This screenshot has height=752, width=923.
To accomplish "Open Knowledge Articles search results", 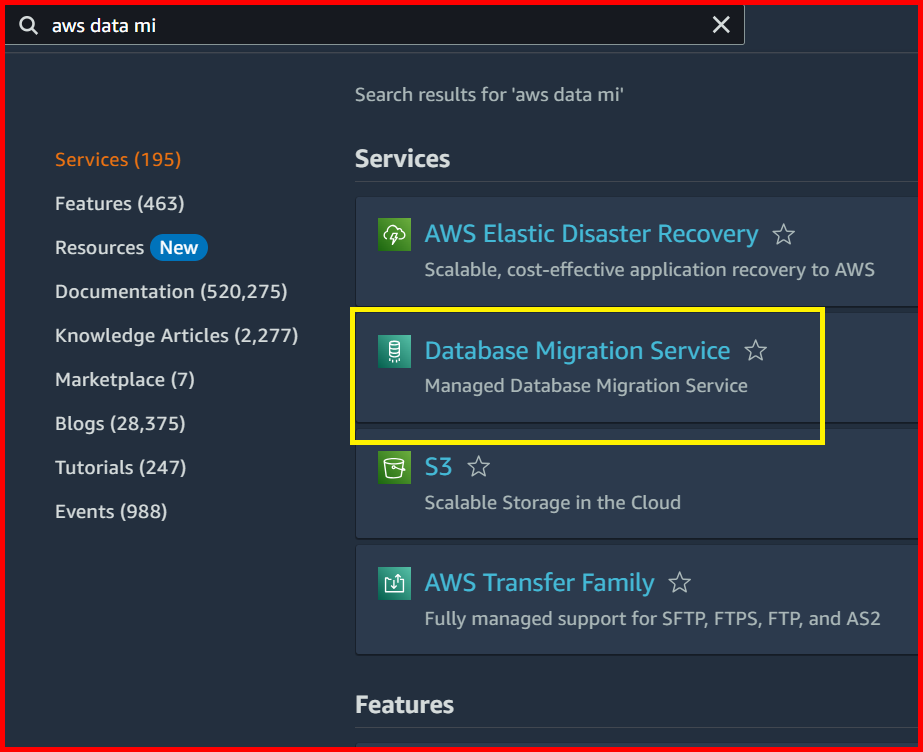I will 176,335.
